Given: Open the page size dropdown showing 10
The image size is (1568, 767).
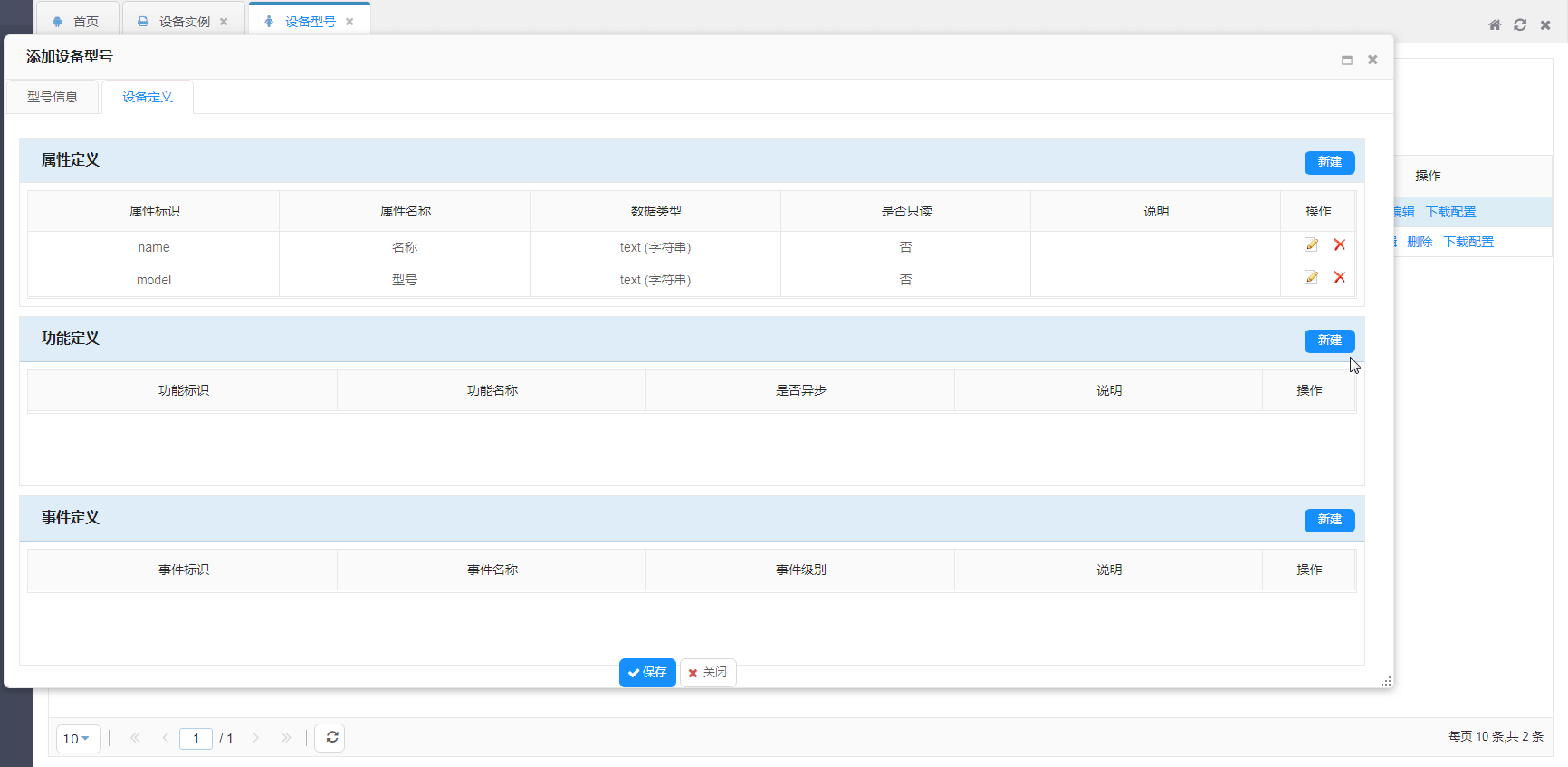Looking at the screenshot, I should [78, 739].
